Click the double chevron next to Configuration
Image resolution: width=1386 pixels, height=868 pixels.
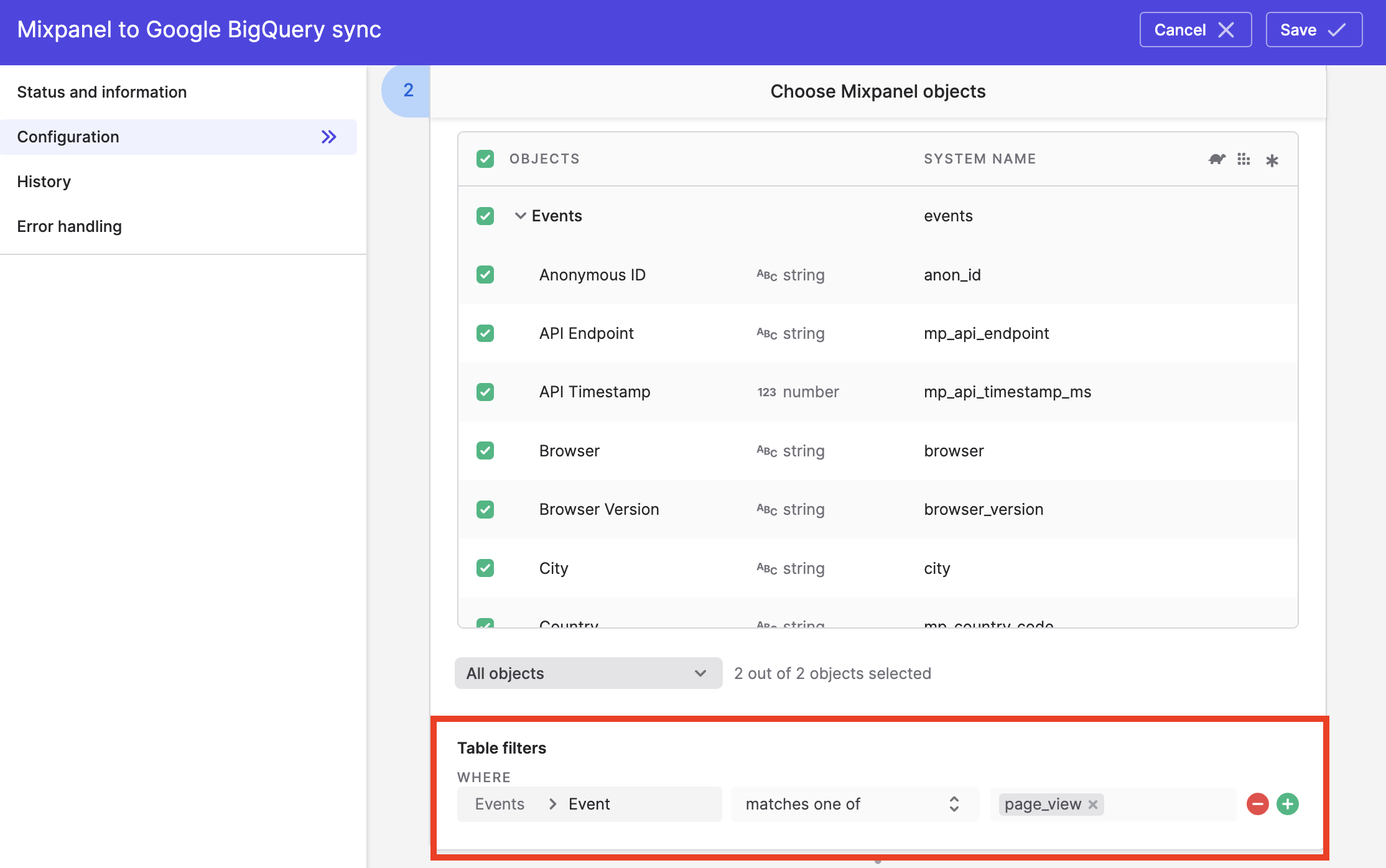(x=328, y=137)
